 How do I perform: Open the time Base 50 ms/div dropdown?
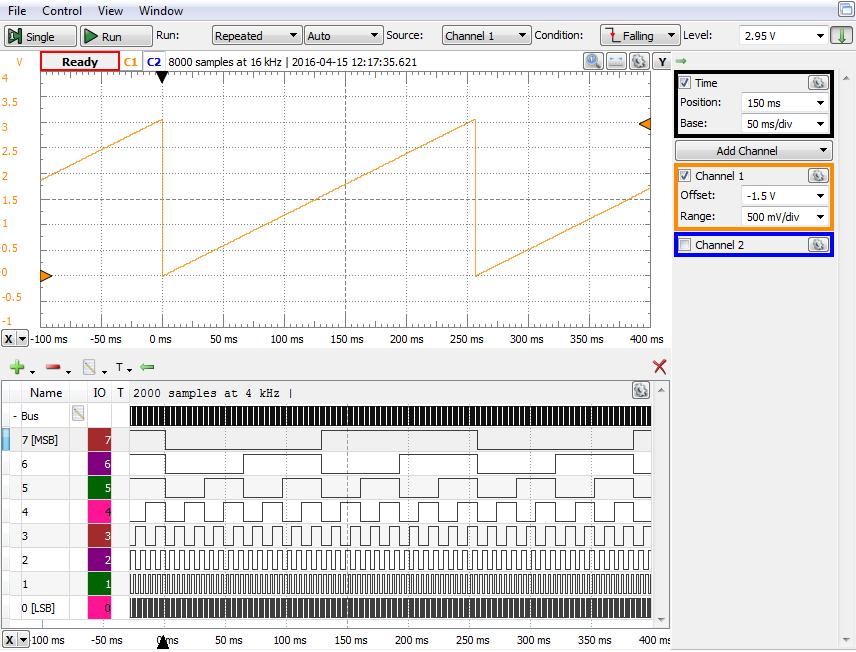tap(785, 124)
